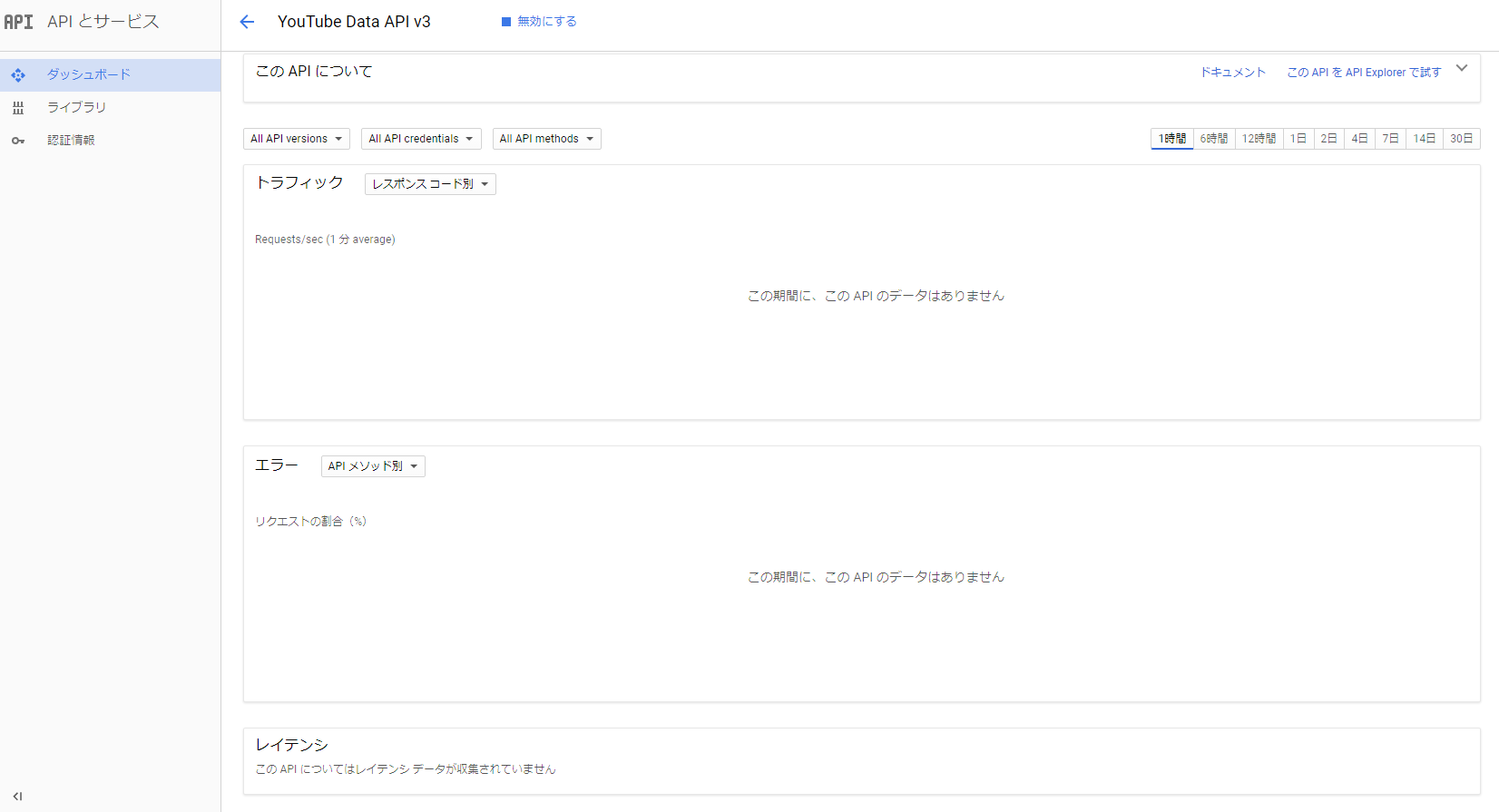Open この API を API Explorer で試す link

pos(1364,73)
